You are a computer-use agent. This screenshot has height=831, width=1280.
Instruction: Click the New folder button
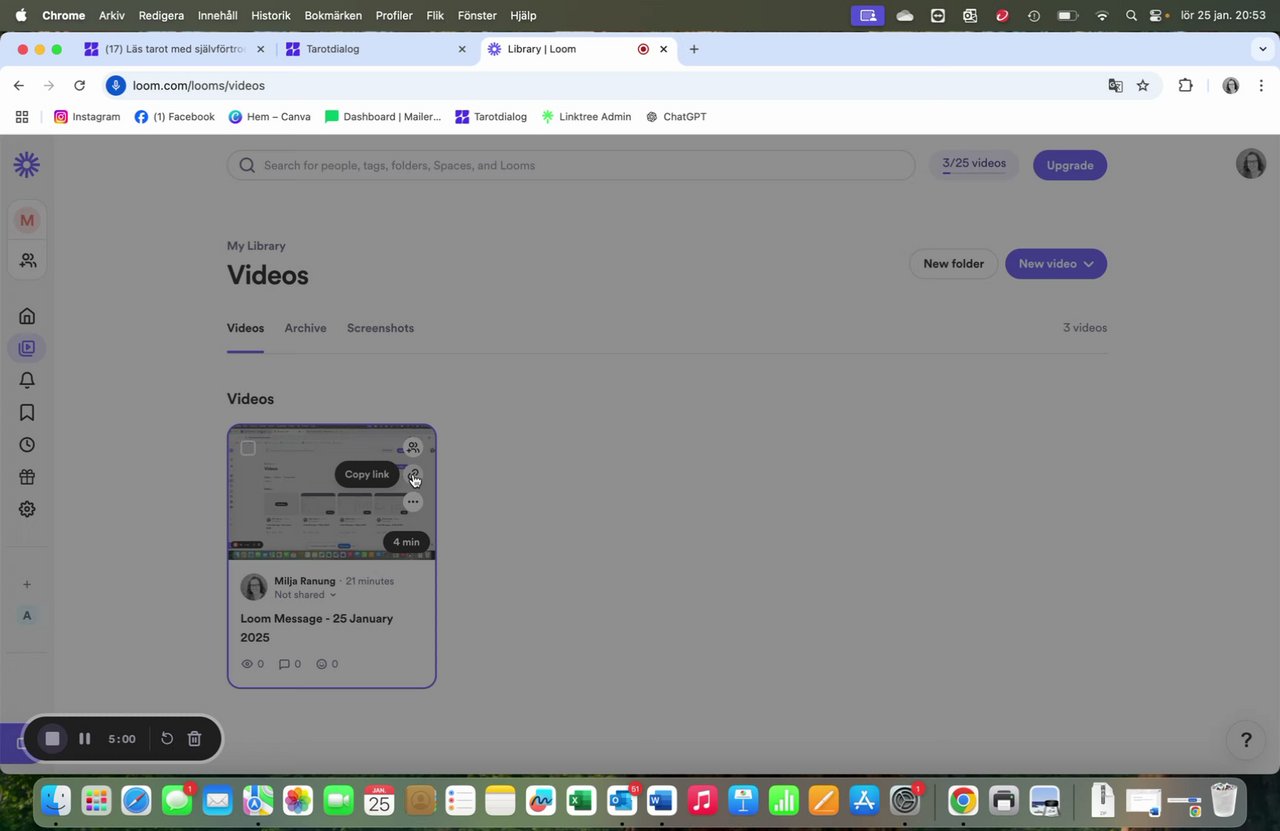[x=953, y=264]
